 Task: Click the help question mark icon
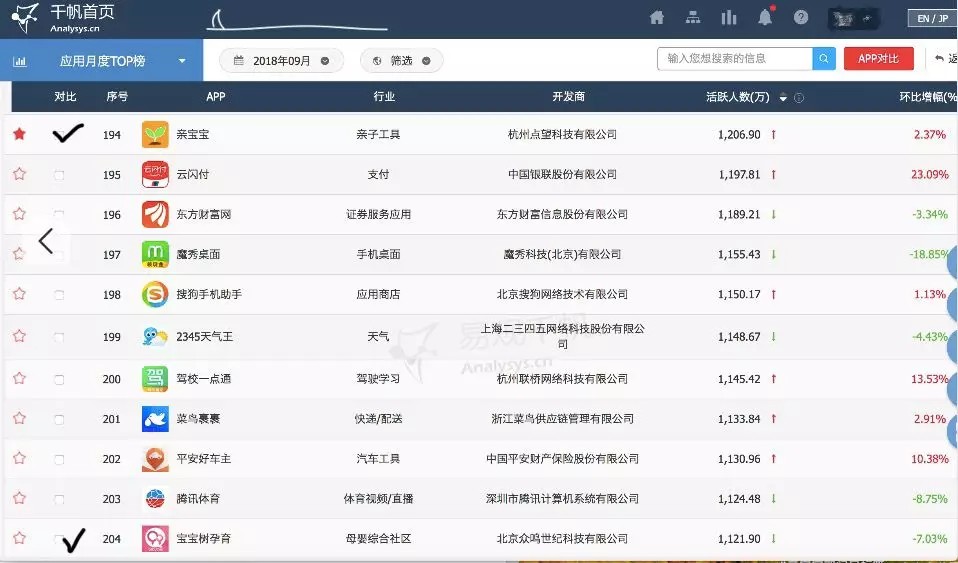(801, 17)
